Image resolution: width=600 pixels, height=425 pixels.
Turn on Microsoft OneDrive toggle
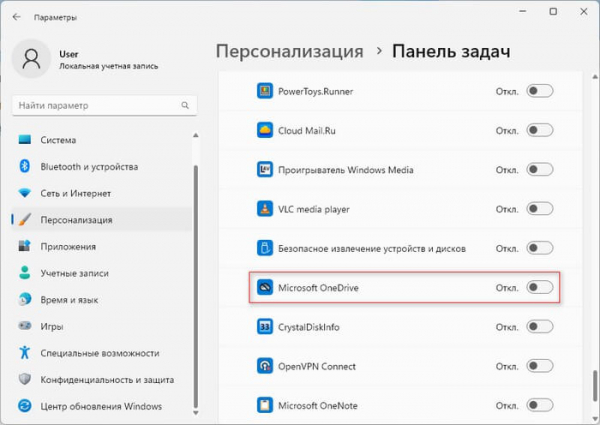(540, 287)
